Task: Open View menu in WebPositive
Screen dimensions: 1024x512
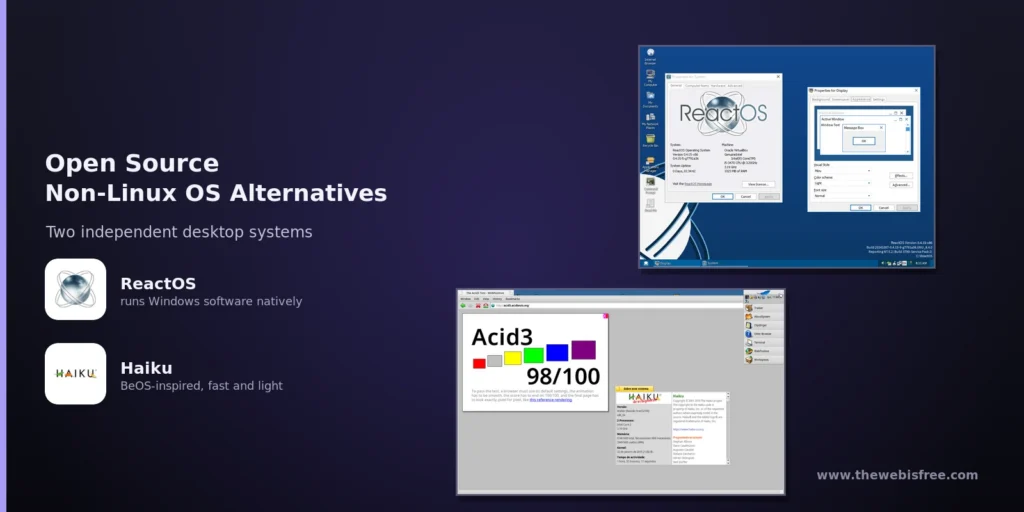Action: [486, 299]
